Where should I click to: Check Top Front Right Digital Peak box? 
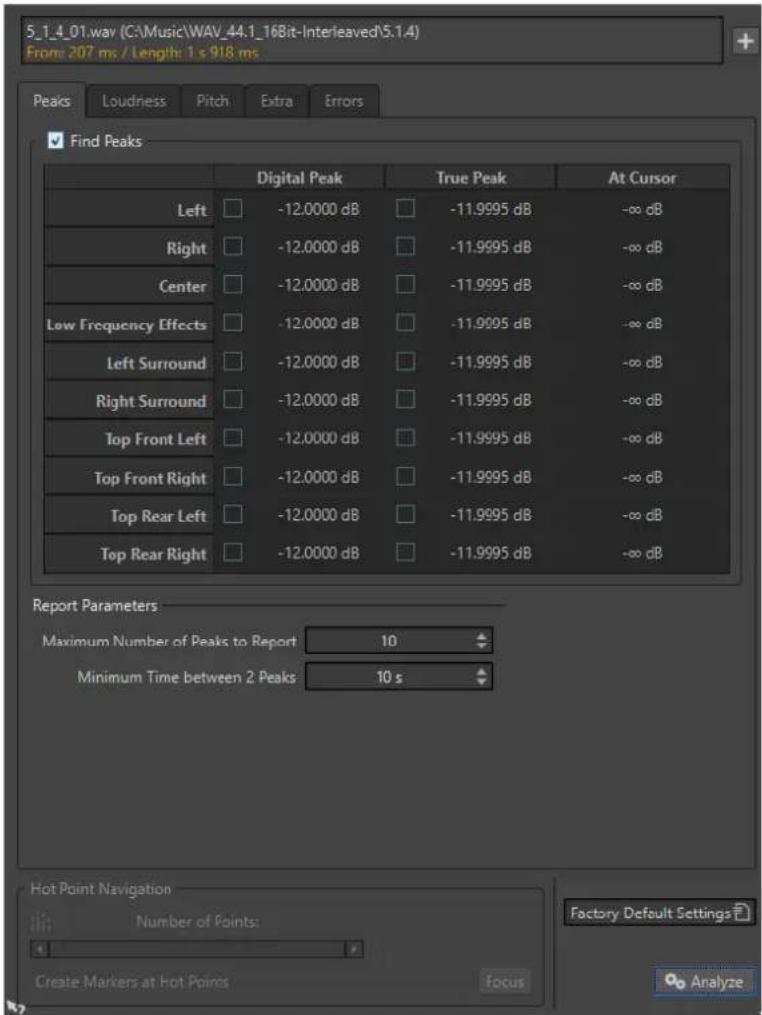click(233, 476)
